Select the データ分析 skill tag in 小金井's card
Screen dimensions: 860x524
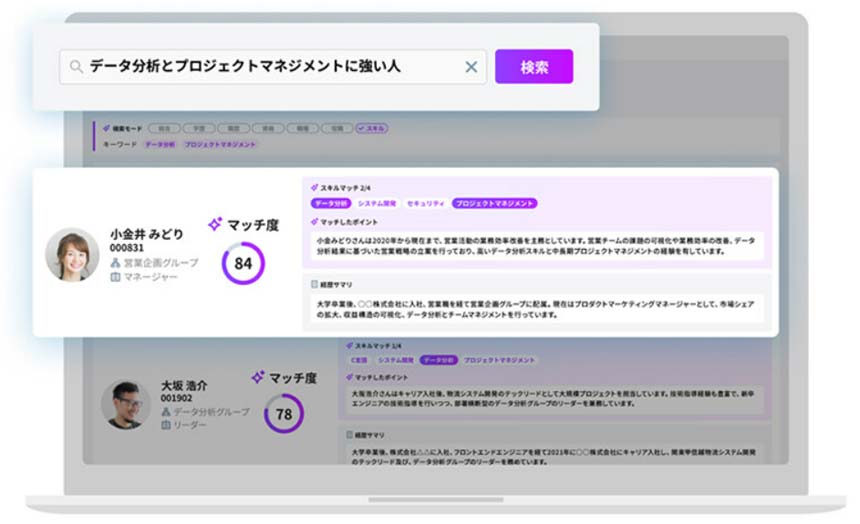pyautogui.click(x=331, y=204)
